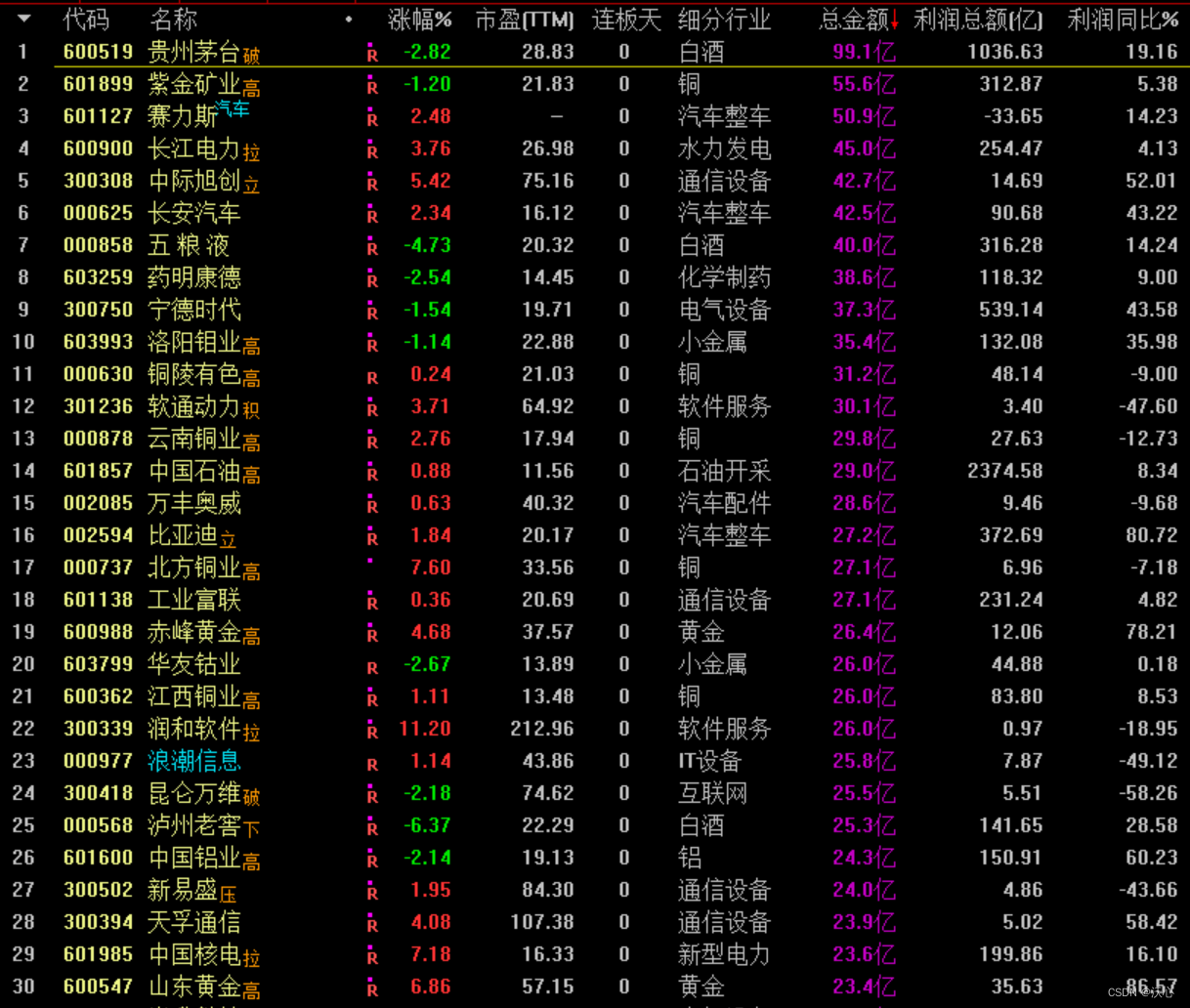Sort by the 代码 column header

[x=86, y=19]
